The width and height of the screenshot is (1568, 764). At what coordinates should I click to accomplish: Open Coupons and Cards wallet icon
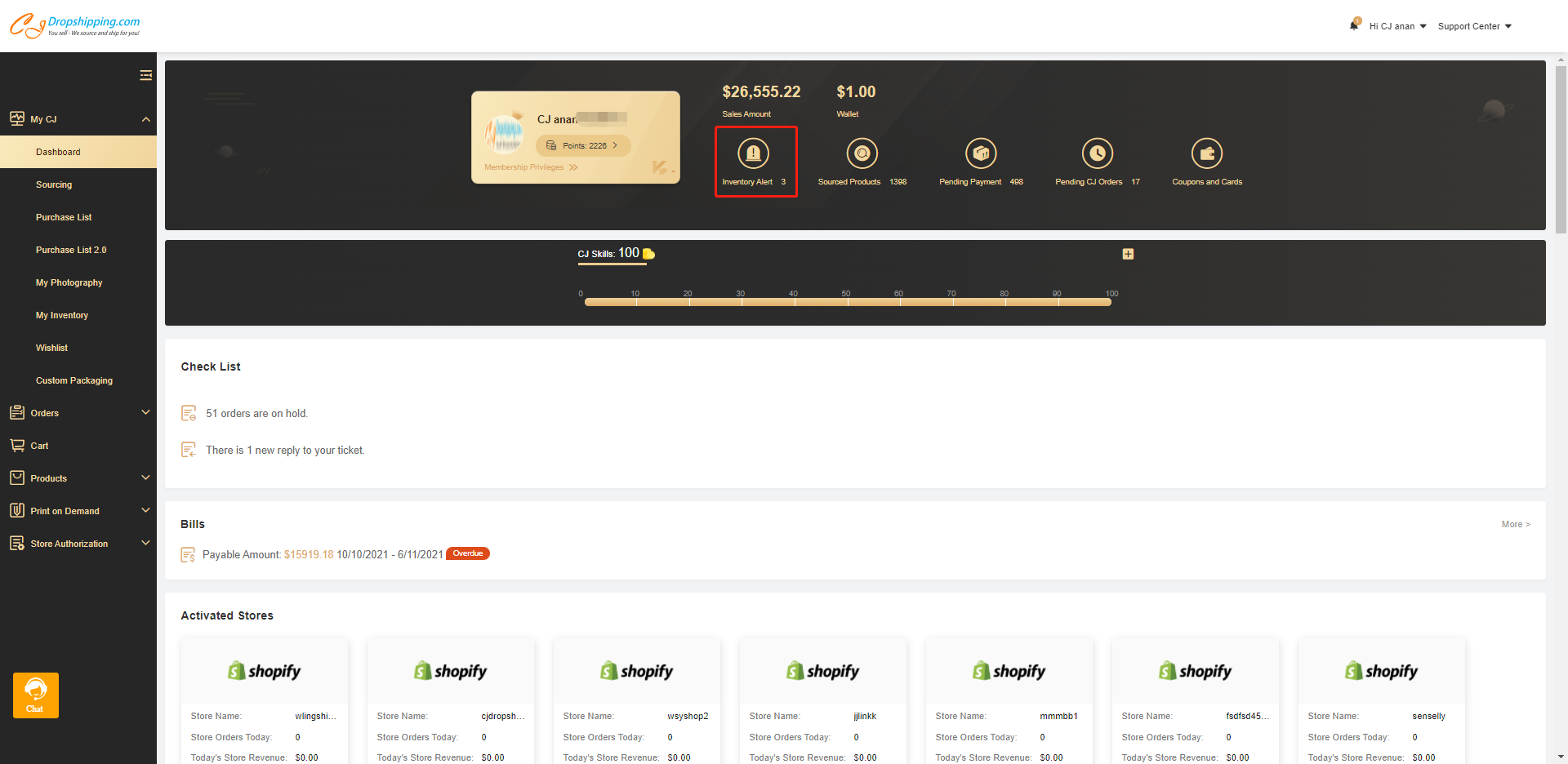(1206, 153)
